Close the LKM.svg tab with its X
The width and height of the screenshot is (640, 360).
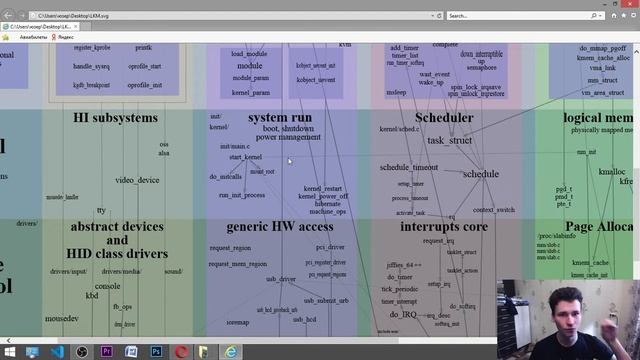click(x=76, y=26)
